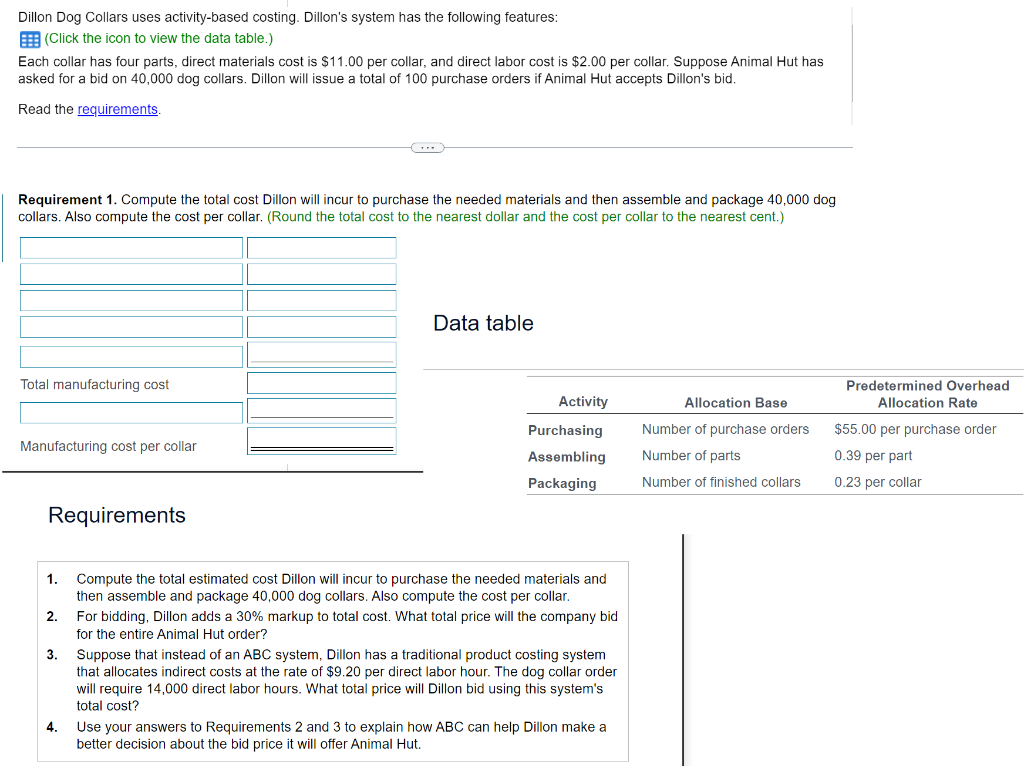Select the Assembling allocation base cell
The image size is (1024, 768).
pos(690,456)
